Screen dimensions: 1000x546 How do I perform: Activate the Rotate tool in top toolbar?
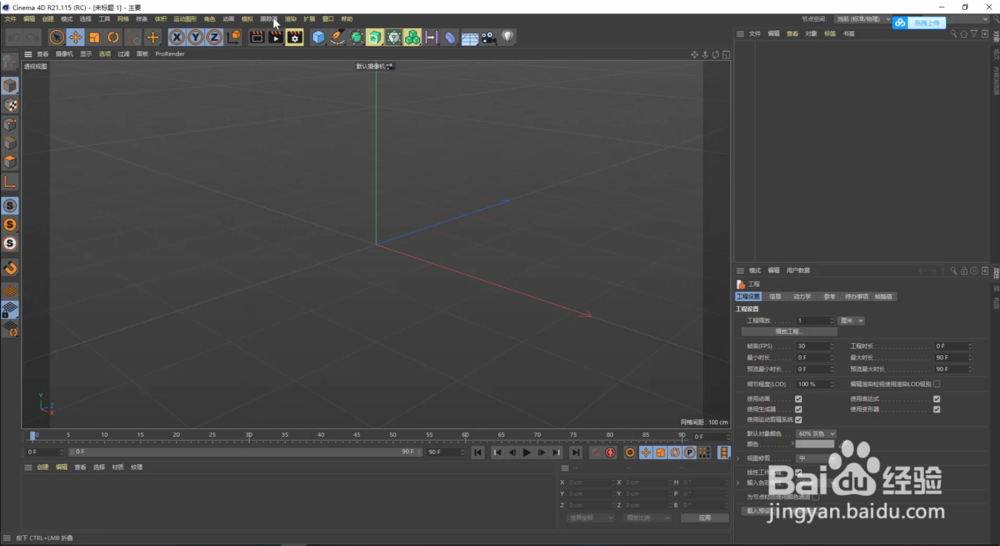[113, 38]
